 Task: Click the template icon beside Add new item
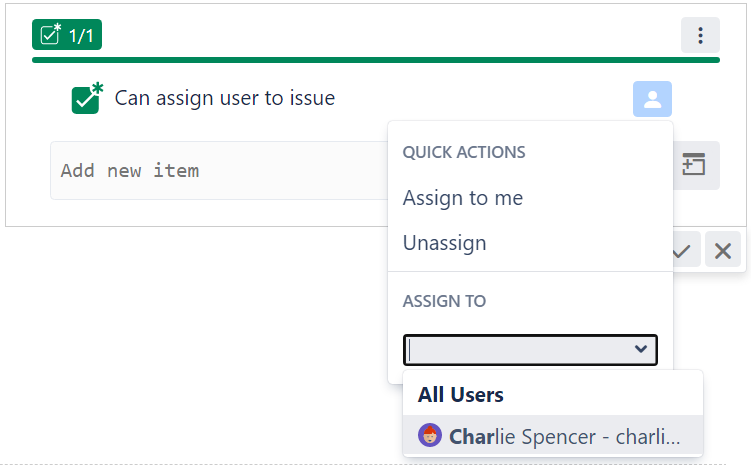tap(694, 165)
